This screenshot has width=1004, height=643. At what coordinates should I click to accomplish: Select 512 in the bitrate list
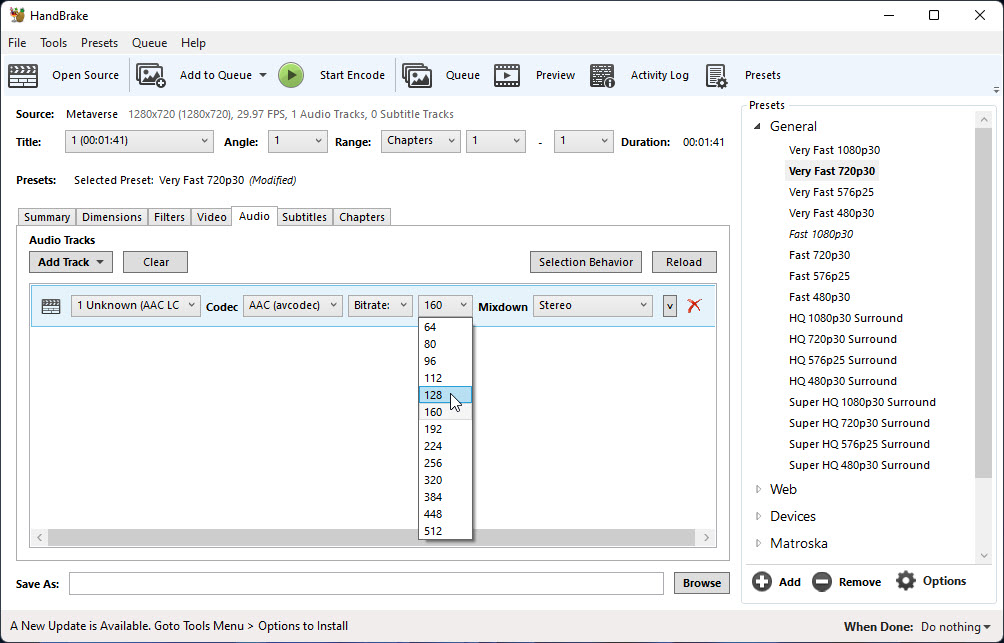[445, 531]
